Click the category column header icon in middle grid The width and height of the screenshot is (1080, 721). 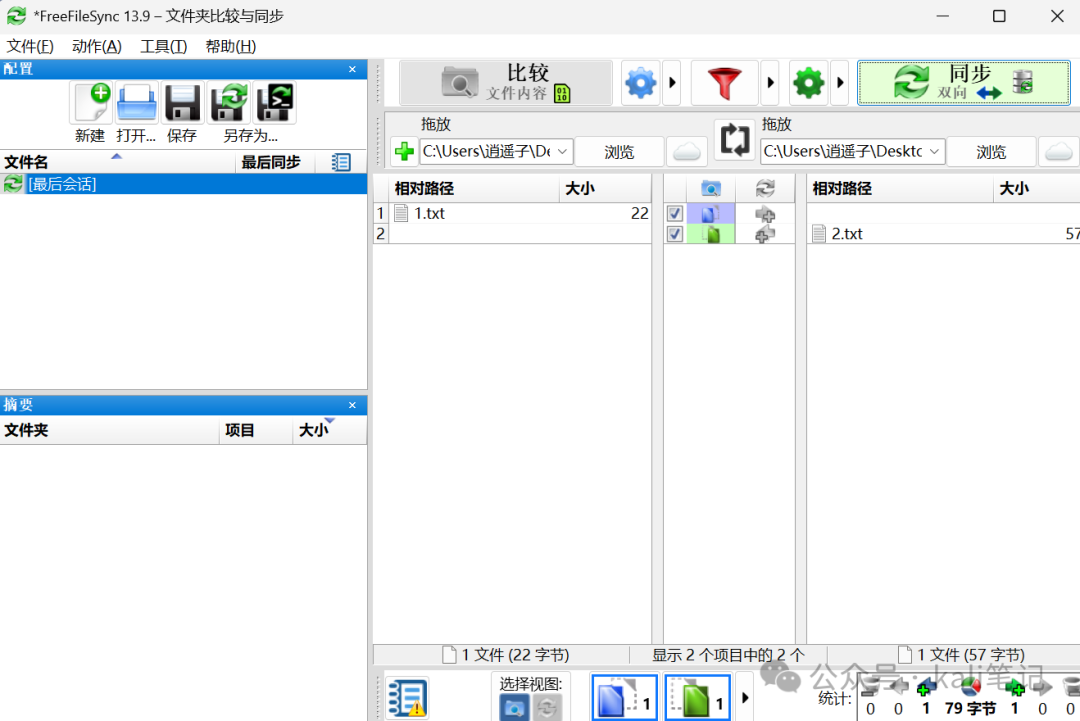(x=711, y=188)
